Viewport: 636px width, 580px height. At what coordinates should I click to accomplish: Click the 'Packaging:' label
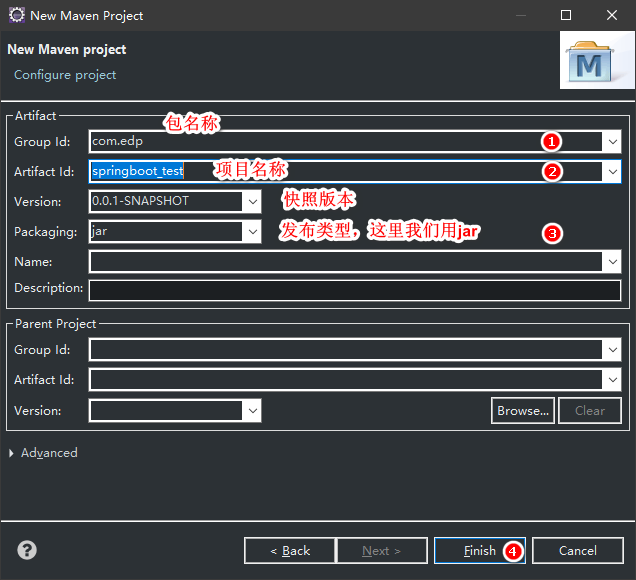(45, 232)
